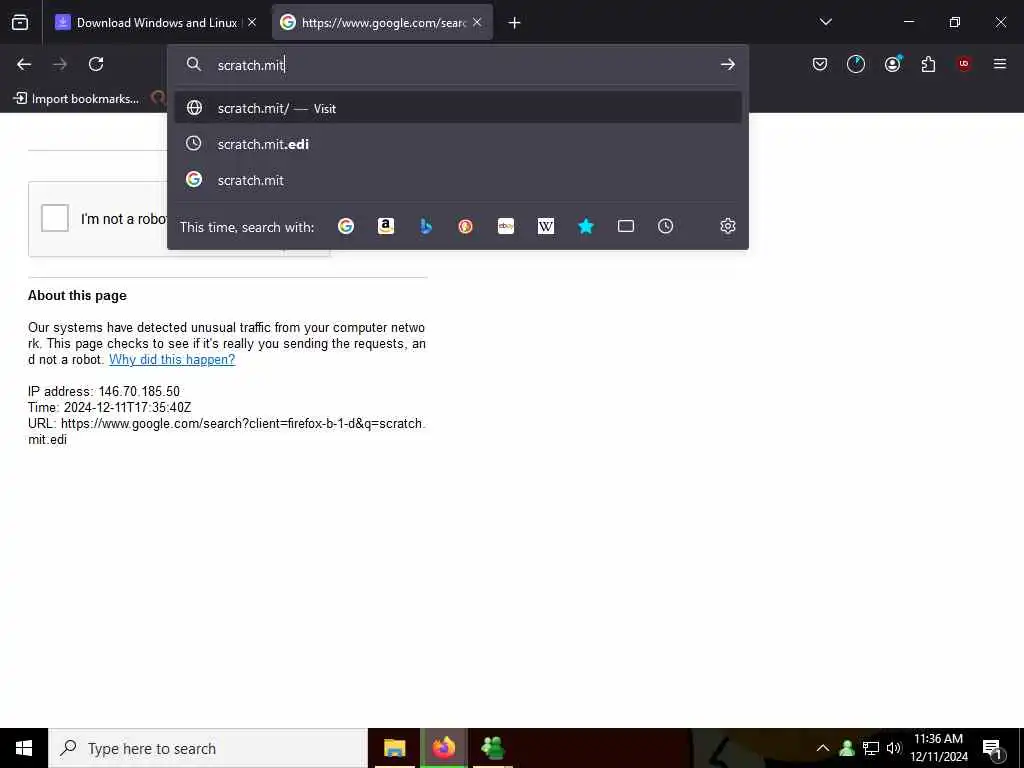Image resolution: width=1024 pixels, height=768 pixels.
Task: Search this time with Bing
Action: 426,226
